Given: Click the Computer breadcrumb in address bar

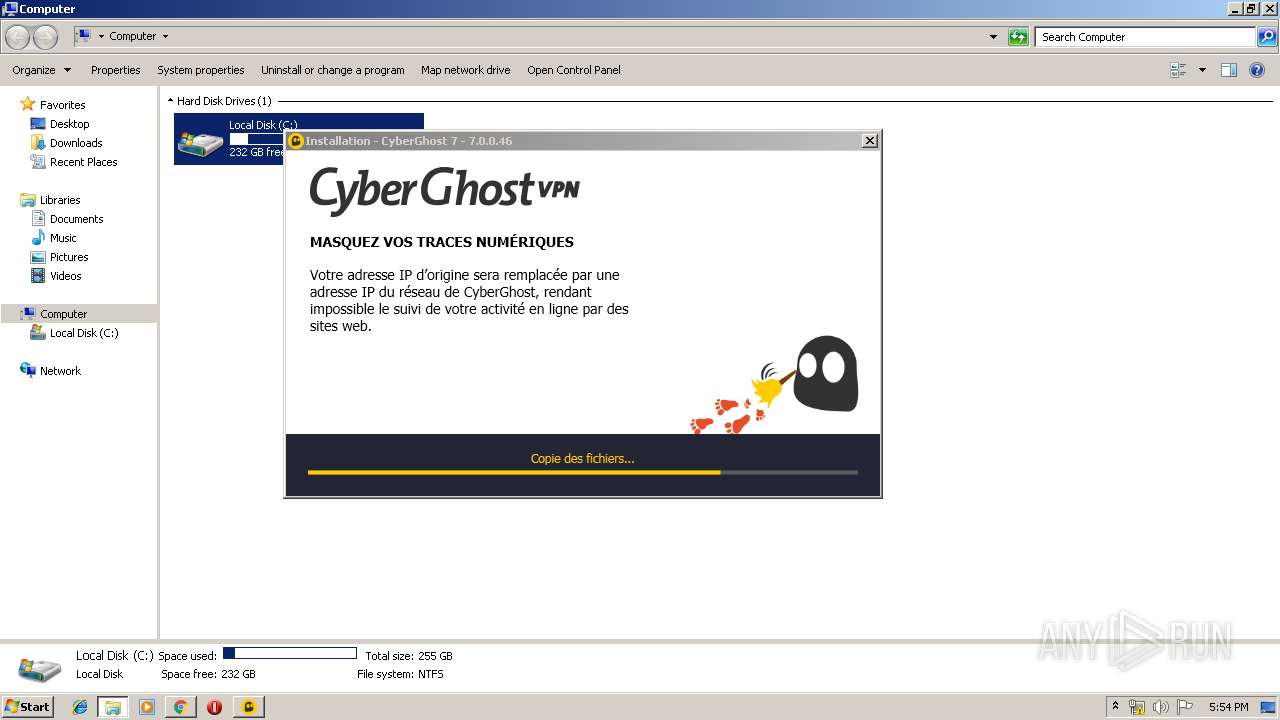Looking at the screenshot, I should tap(133, 37).
